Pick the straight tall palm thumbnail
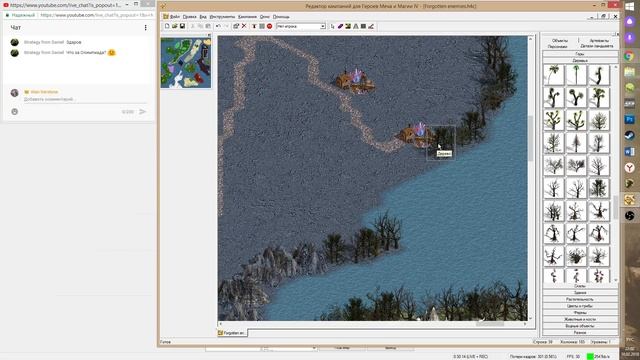 576,75
